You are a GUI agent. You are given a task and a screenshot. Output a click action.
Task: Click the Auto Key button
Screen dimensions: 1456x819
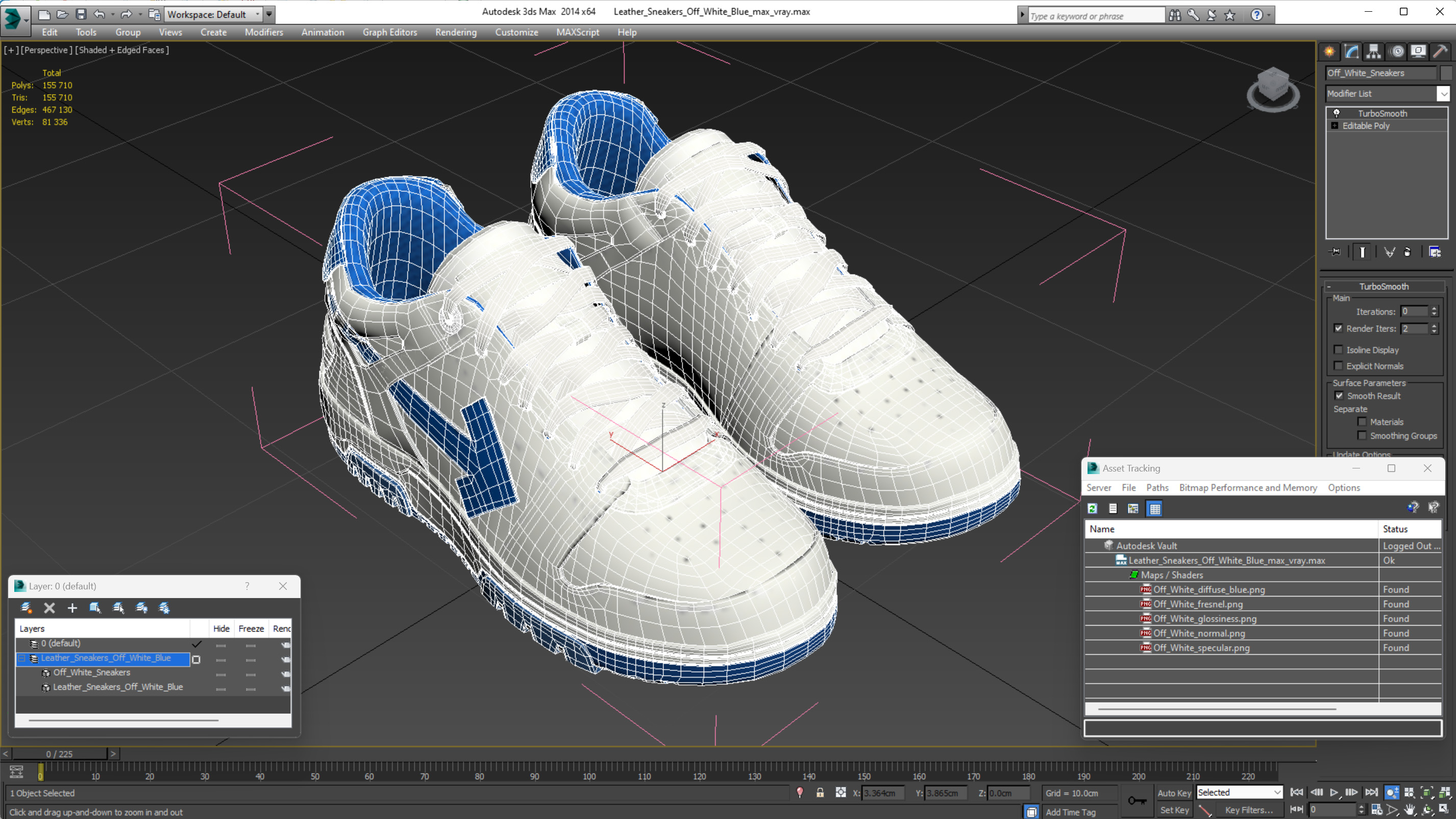[x=1173, y=793]
